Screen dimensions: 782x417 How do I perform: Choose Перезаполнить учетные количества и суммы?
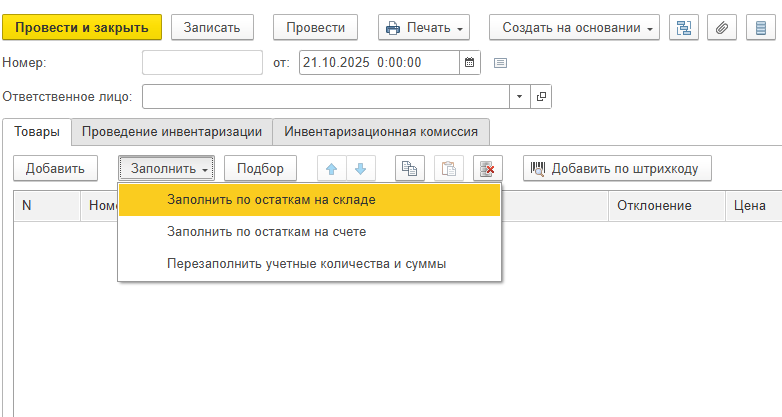306,265
